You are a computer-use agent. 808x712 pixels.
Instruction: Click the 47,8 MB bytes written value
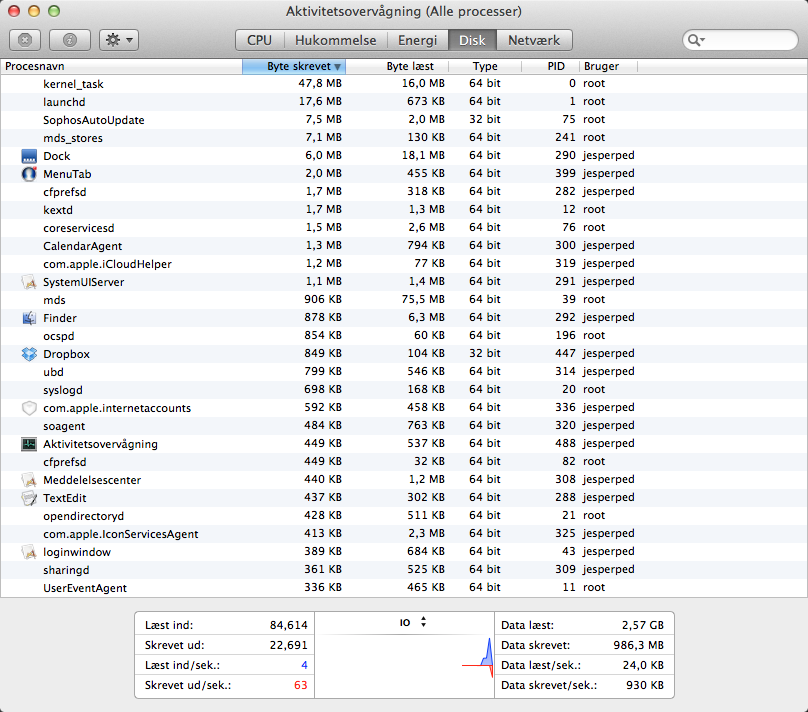tap(320, 83)
